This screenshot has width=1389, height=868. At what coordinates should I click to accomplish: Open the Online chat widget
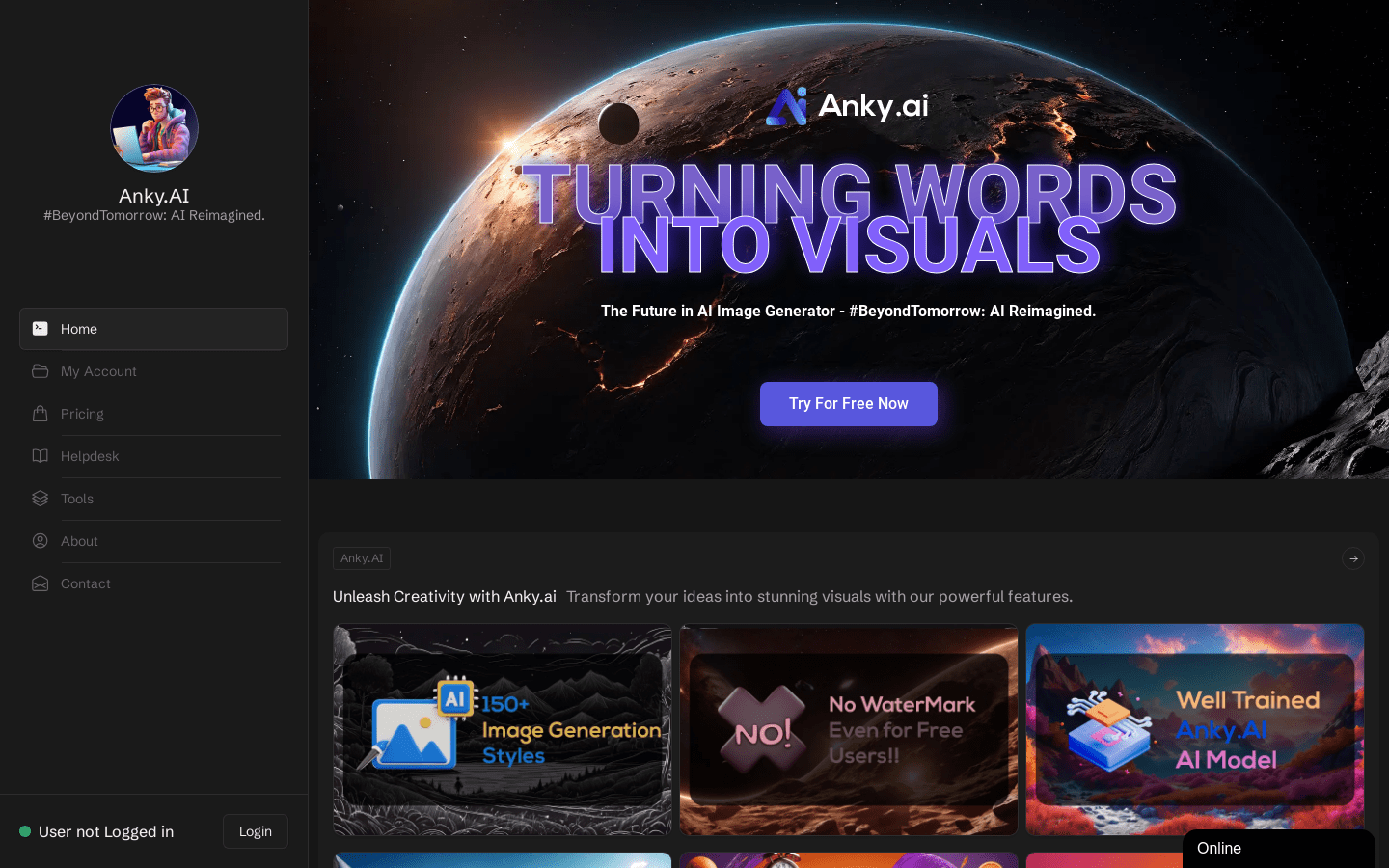pos(1279,849)
